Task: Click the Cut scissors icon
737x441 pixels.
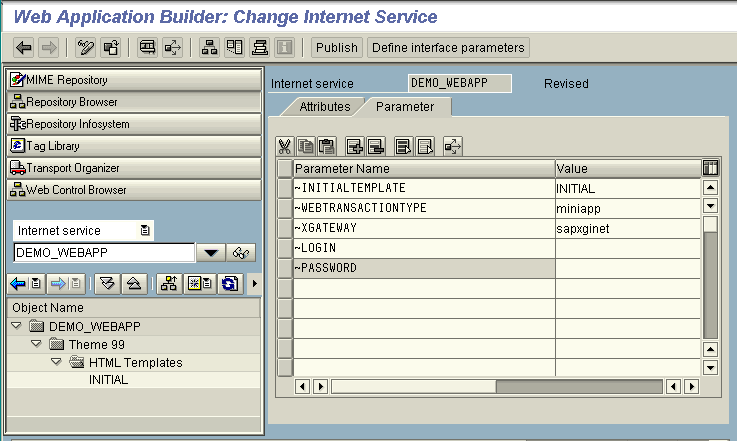Action: (285, 146)
